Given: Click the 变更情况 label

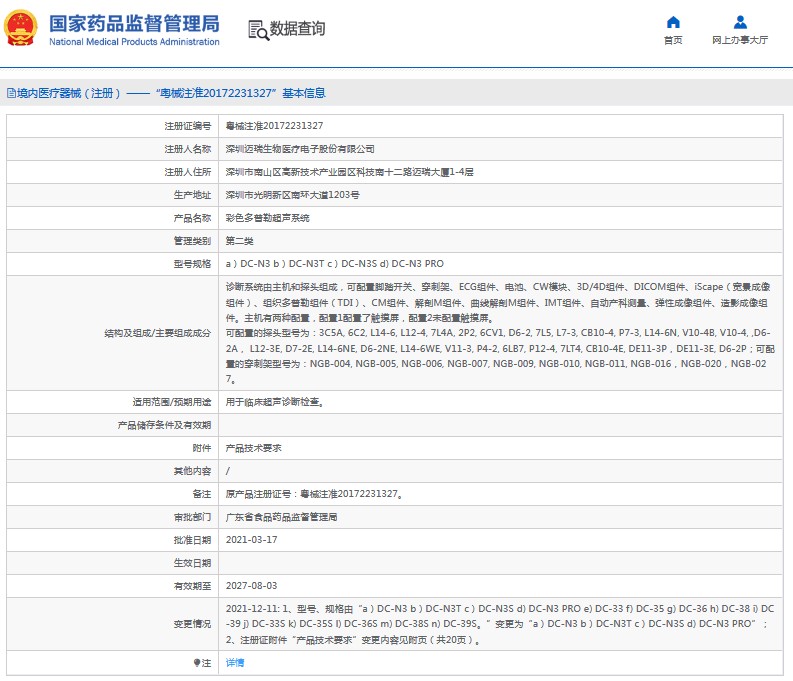Looking at the screenshot, I should coord(192,624).
